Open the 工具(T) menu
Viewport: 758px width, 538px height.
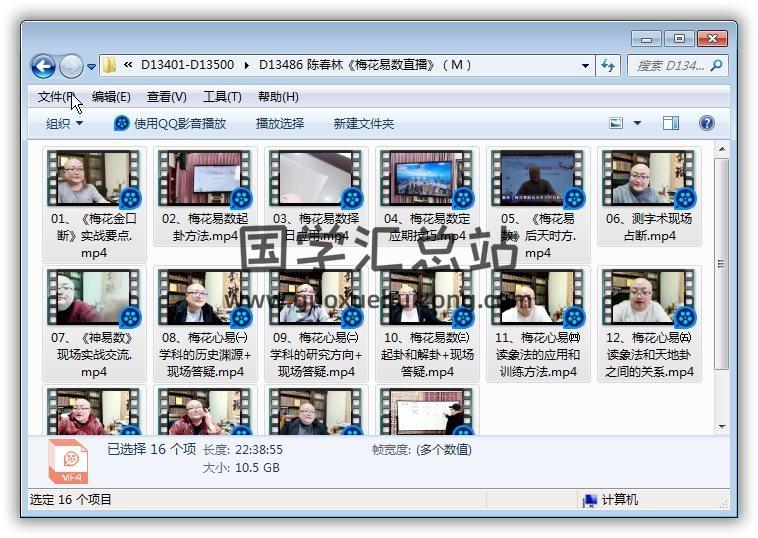[x=222, y=97]
